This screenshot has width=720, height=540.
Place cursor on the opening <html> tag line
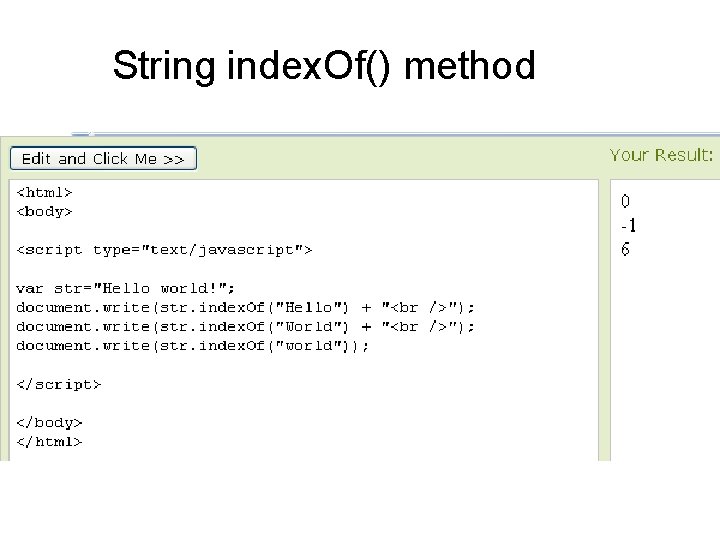pyautogui.click(x=45, y=192)
